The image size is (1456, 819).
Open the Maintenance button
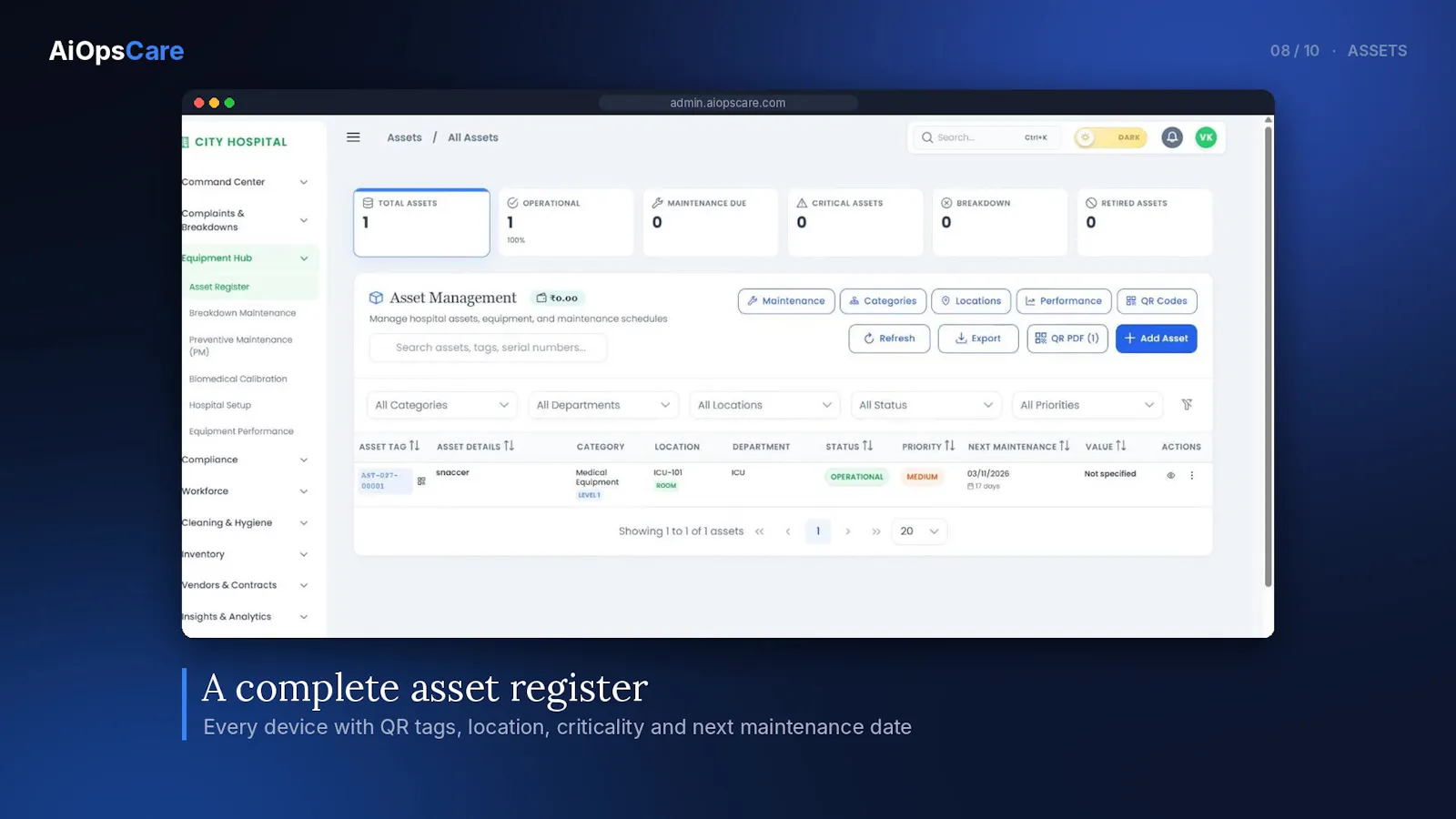[x=786, y=301]
